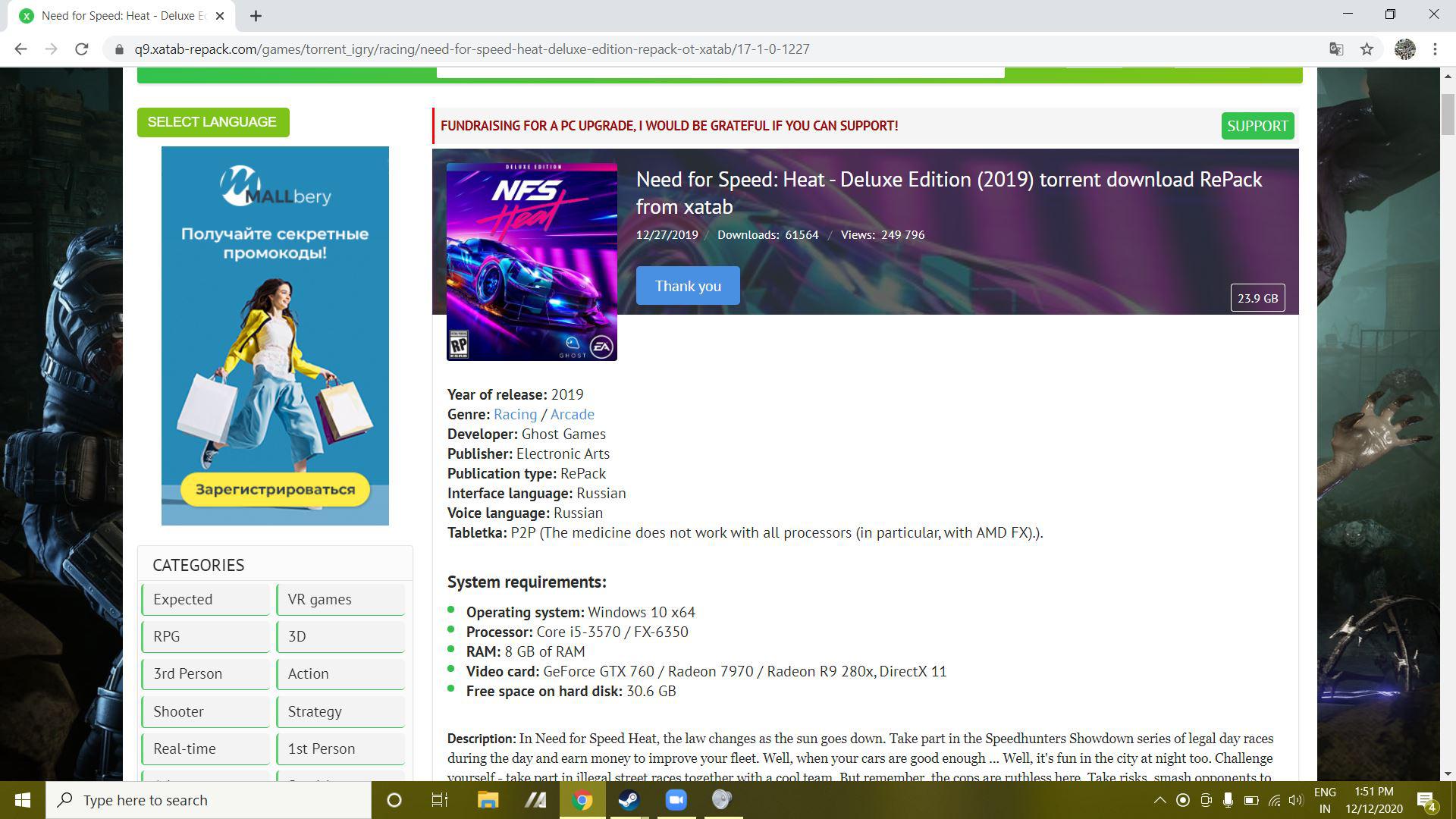The image size is (1456, 819).
Task: Go back using the browser back arrow
Action: point(20,49)
